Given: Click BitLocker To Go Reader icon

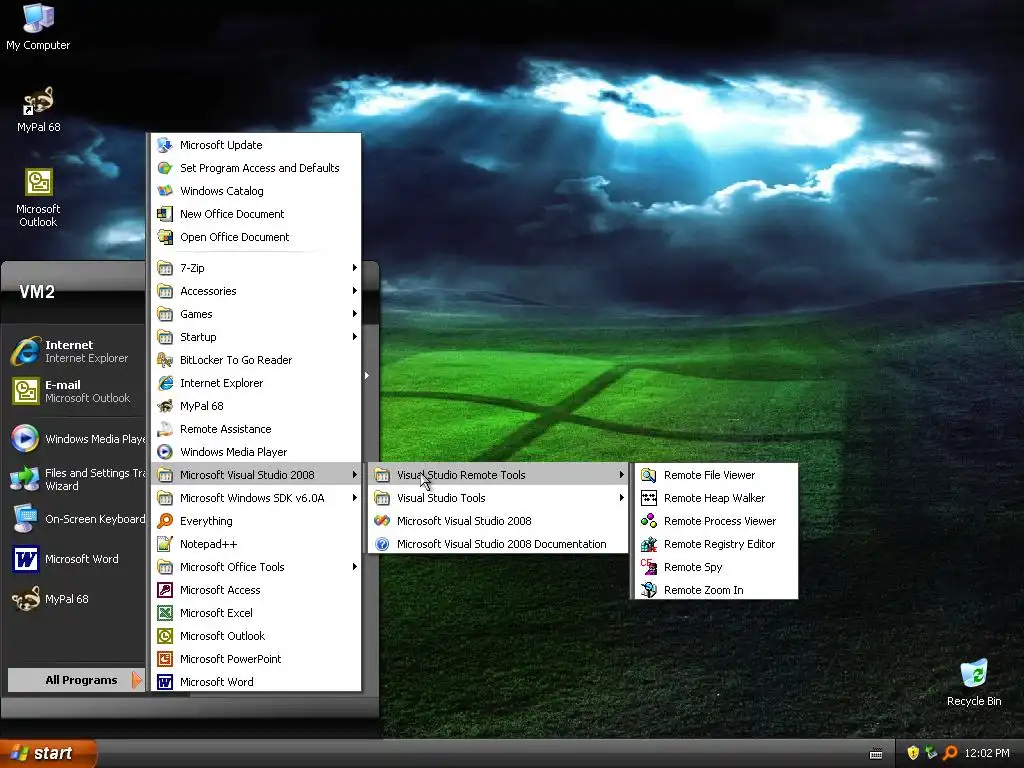Looking at the screenshot, I should pyautogui.click(x=165, y=360).
